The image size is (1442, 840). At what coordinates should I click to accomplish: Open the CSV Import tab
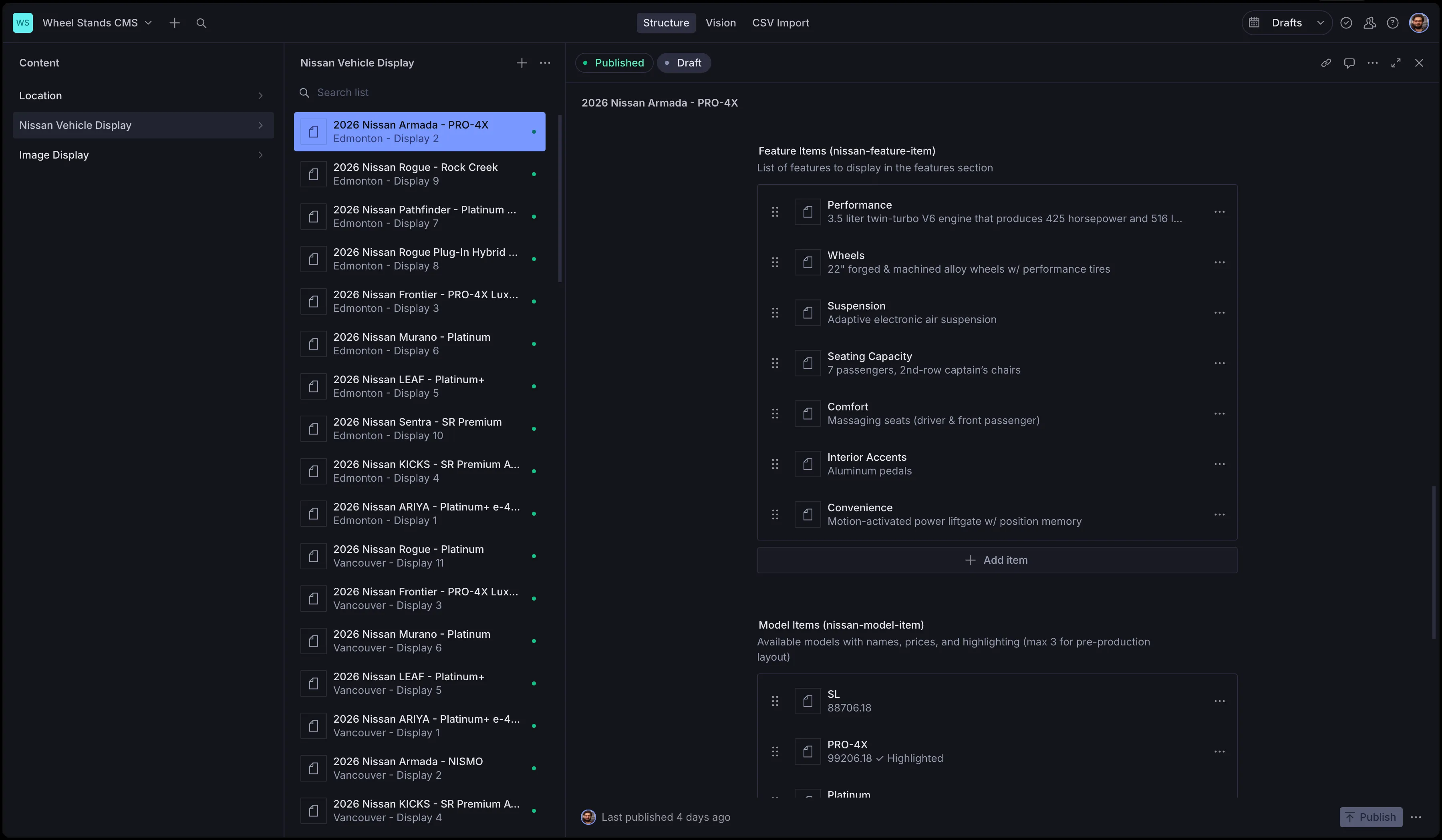tap(780, 23)
